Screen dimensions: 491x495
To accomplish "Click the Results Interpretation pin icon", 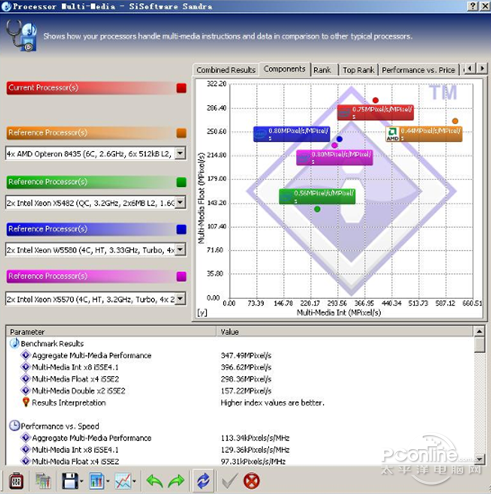I will (26, 402).
